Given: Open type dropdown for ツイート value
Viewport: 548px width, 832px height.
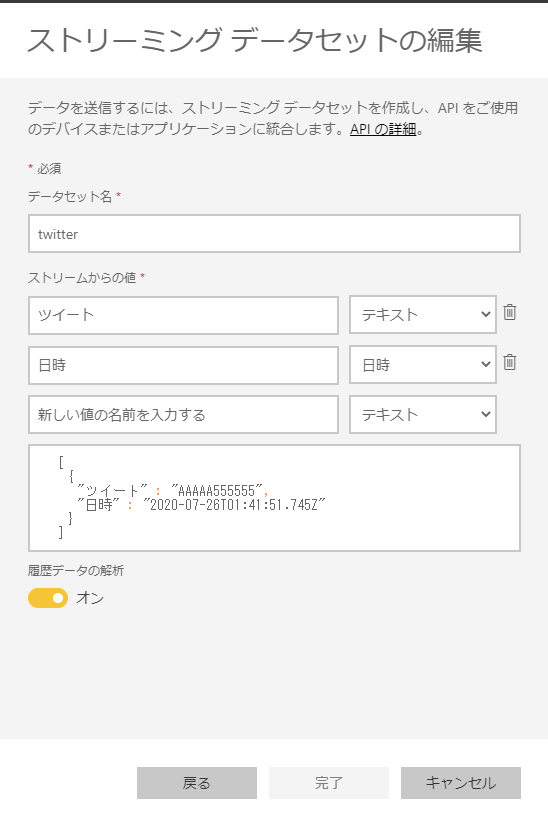Looking at the screenshot, I should click(422, 315).
